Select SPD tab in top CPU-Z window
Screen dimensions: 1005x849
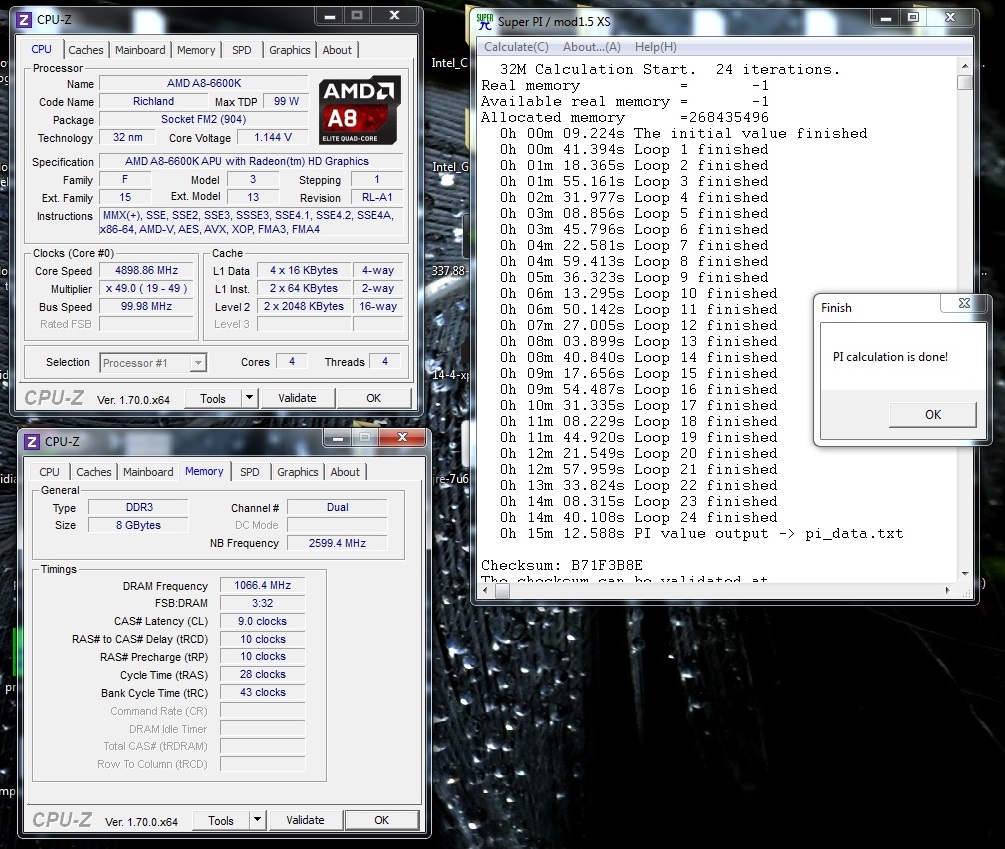242,50
